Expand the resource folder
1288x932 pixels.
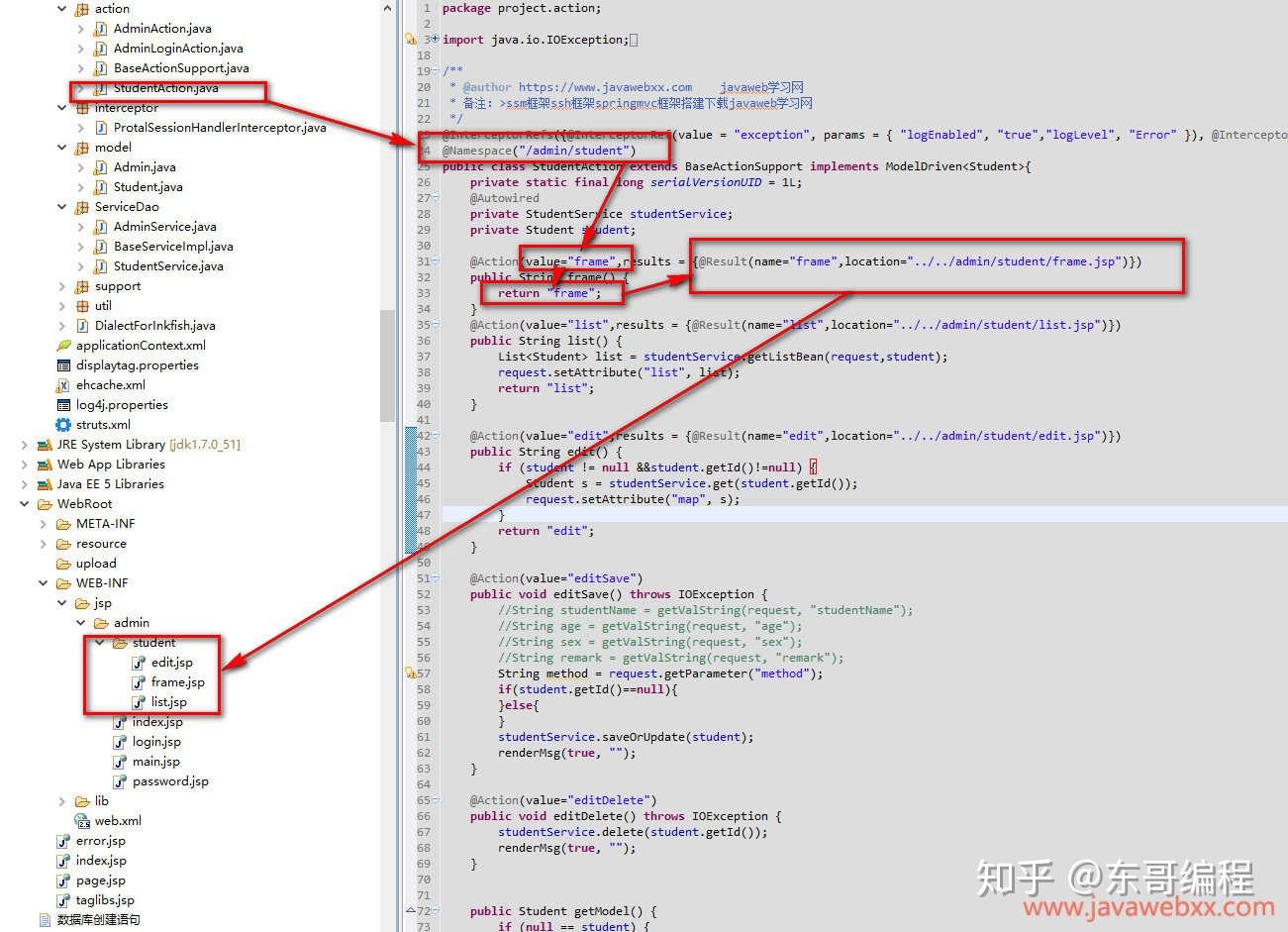point(43,544)
